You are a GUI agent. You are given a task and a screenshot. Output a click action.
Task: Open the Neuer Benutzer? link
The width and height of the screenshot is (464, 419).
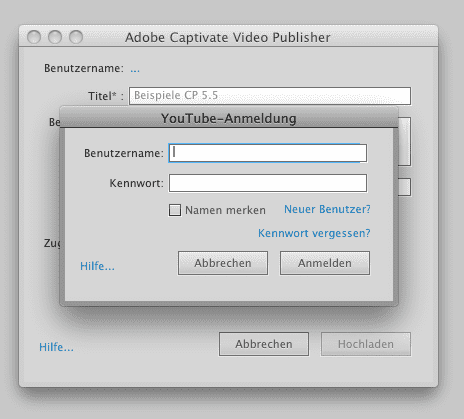(x=327, y=209)
